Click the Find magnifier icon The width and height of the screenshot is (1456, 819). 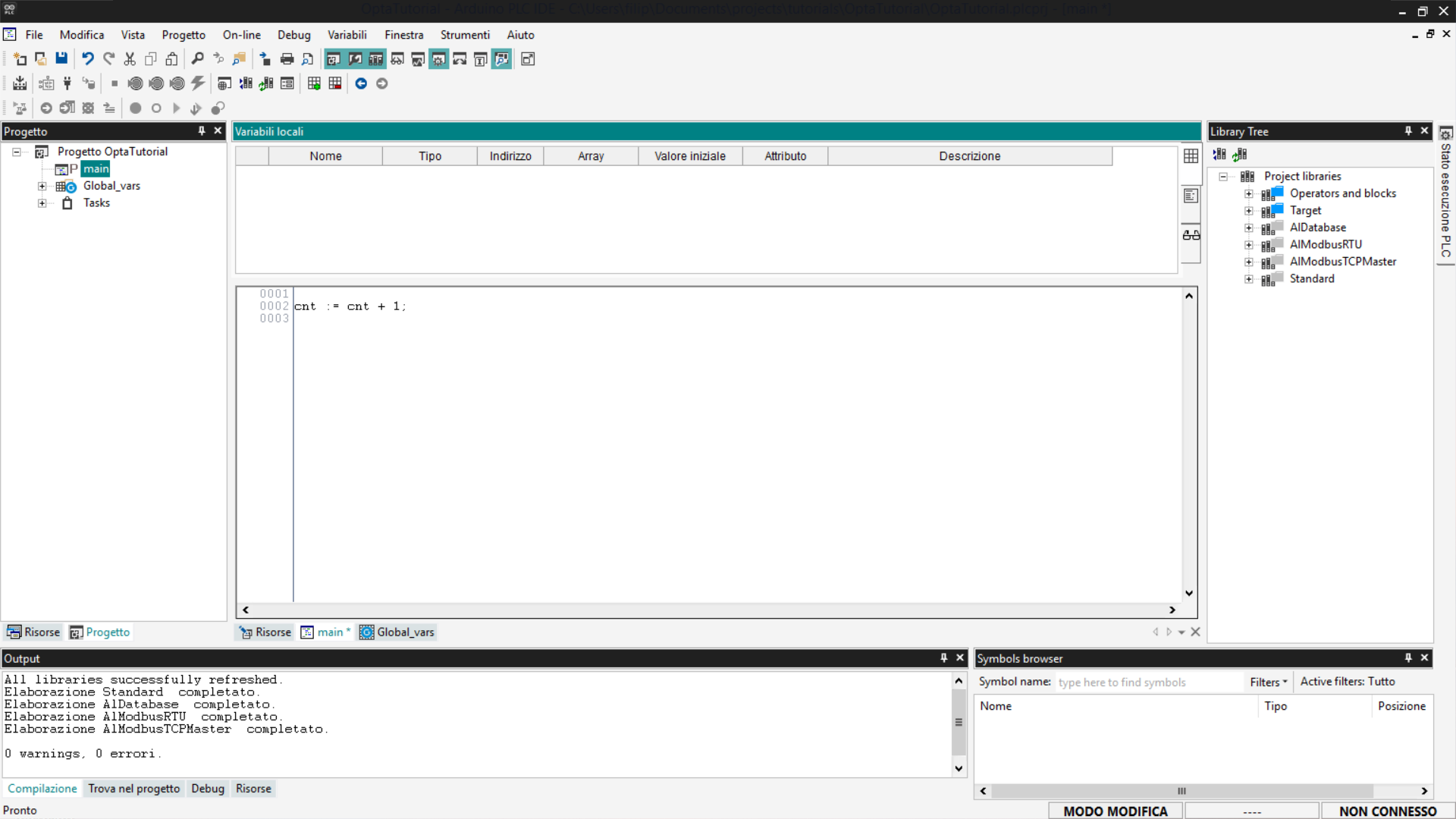pos(197,58)
